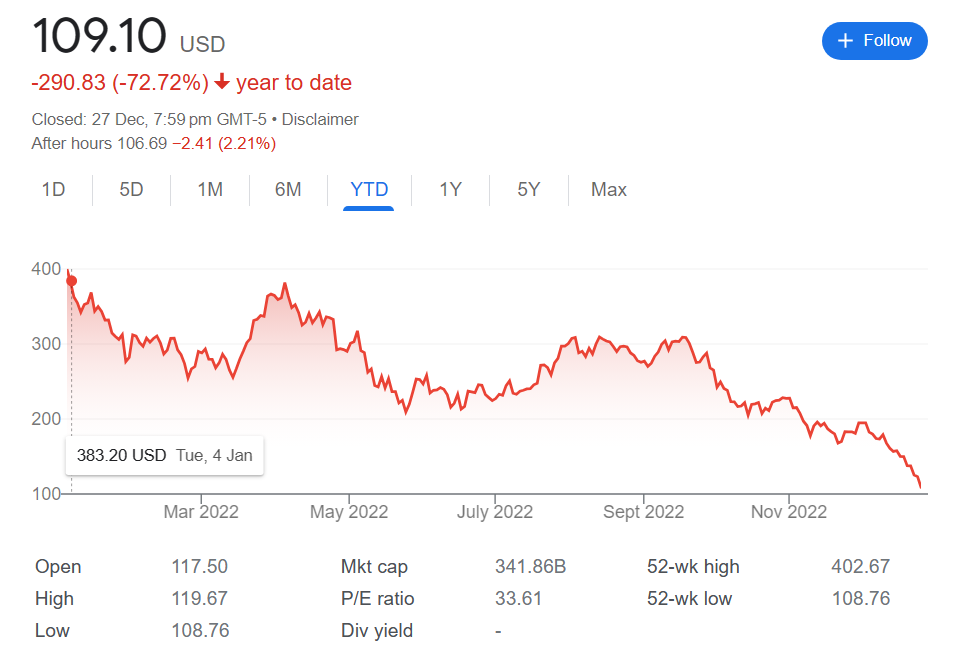Click the Mkt cap label
This screenshot has width=956, height=657.
point(376,567)
